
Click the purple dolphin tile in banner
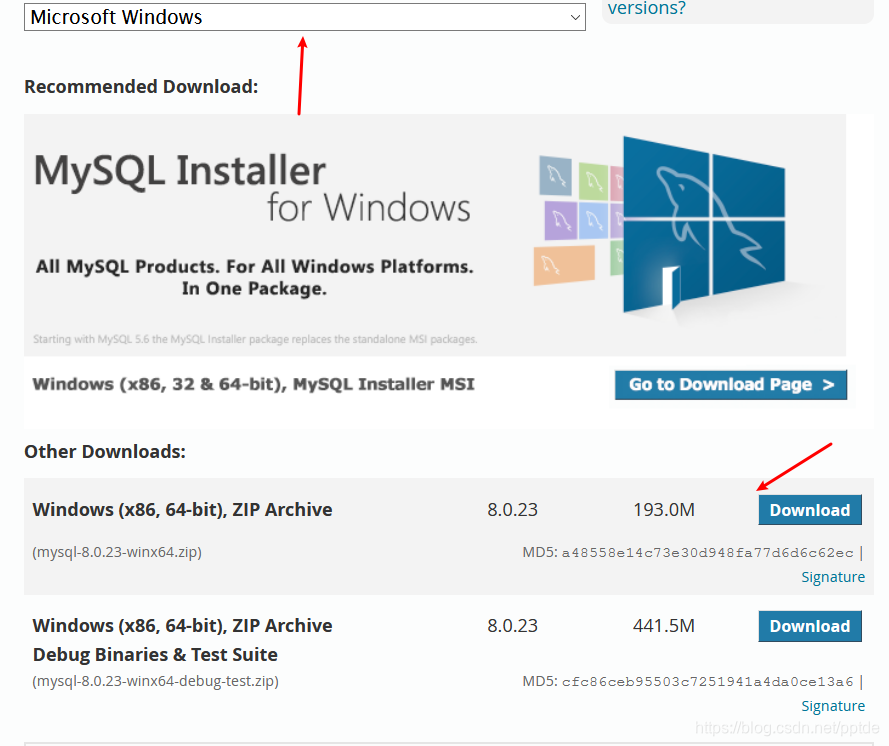pos(561,221)
